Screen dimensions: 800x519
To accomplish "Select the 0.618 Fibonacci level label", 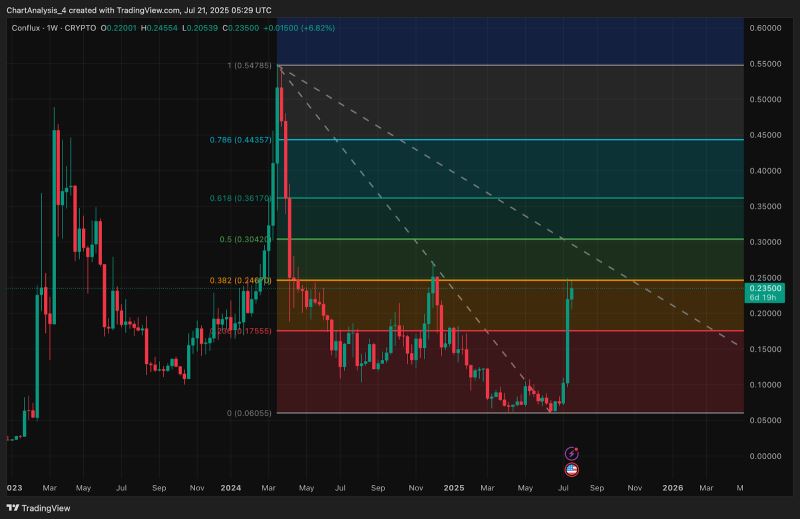I will pyautogui.click(x=242, y=199).
